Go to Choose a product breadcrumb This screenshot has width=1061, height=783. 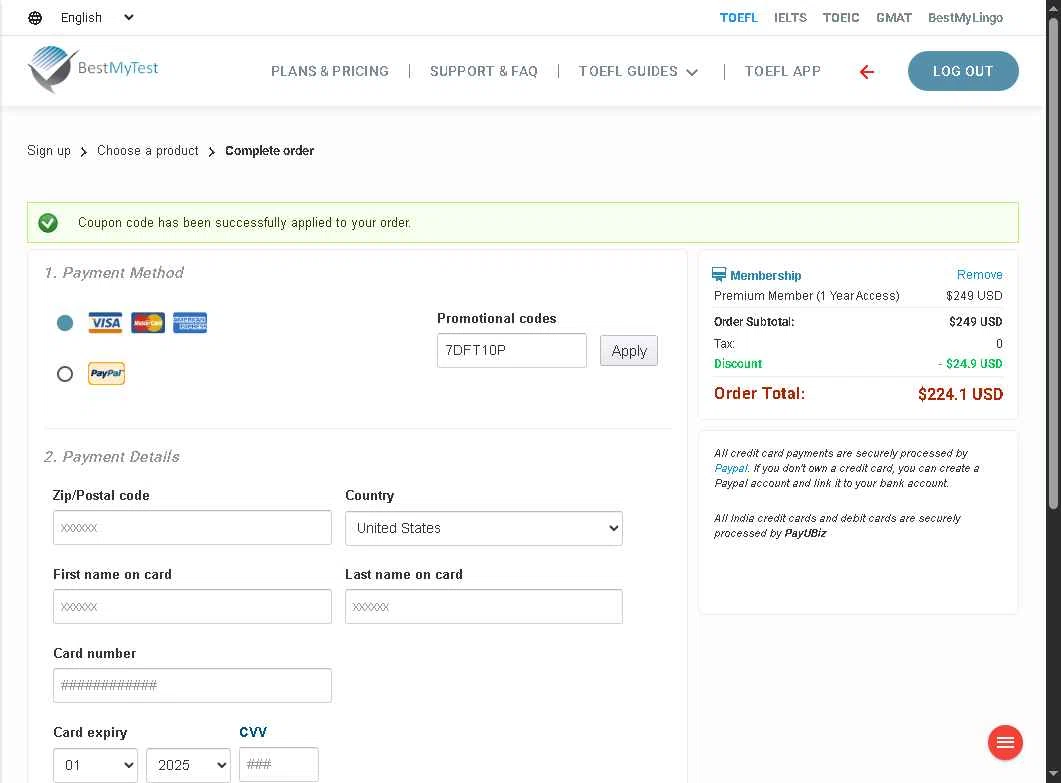(148, 151)
